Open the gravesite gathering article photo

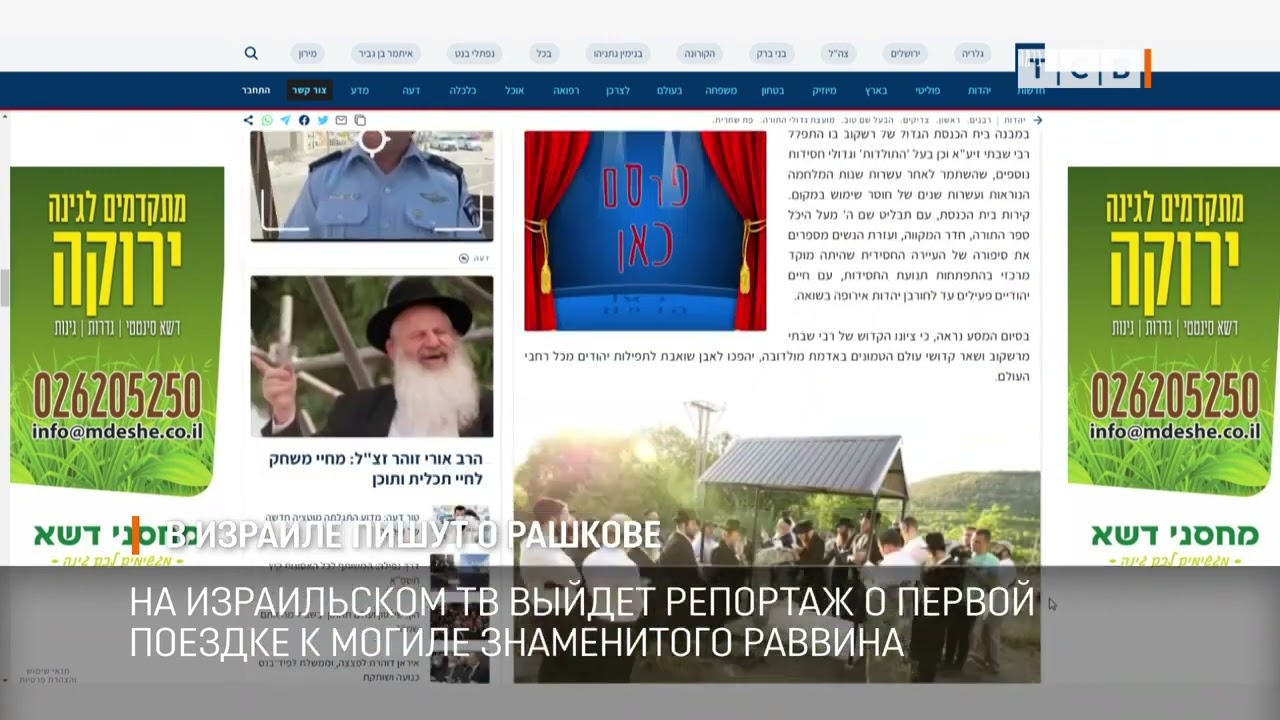tap(777, 542)
